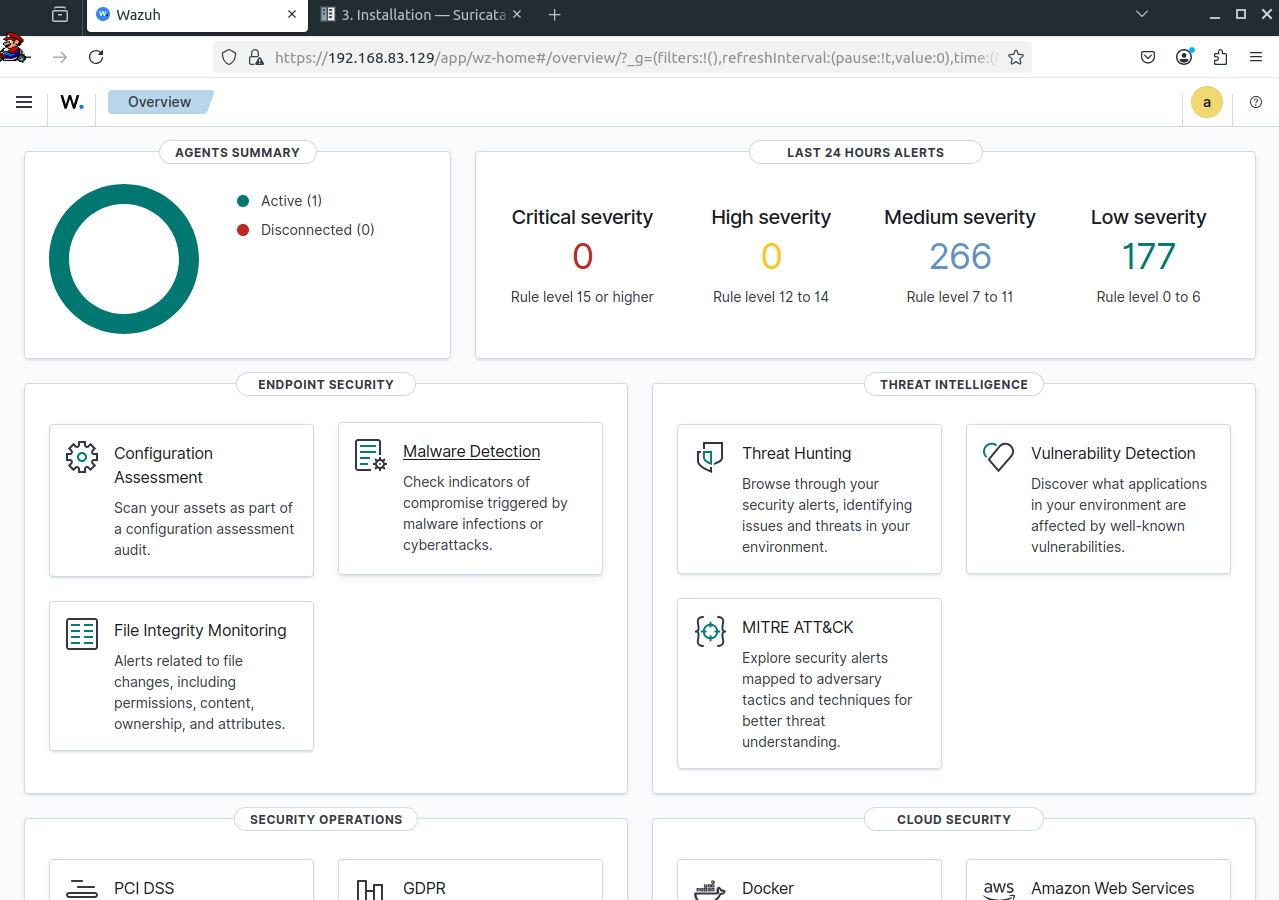
Task: Open the hamburger navigation menu
Action: 24,102
